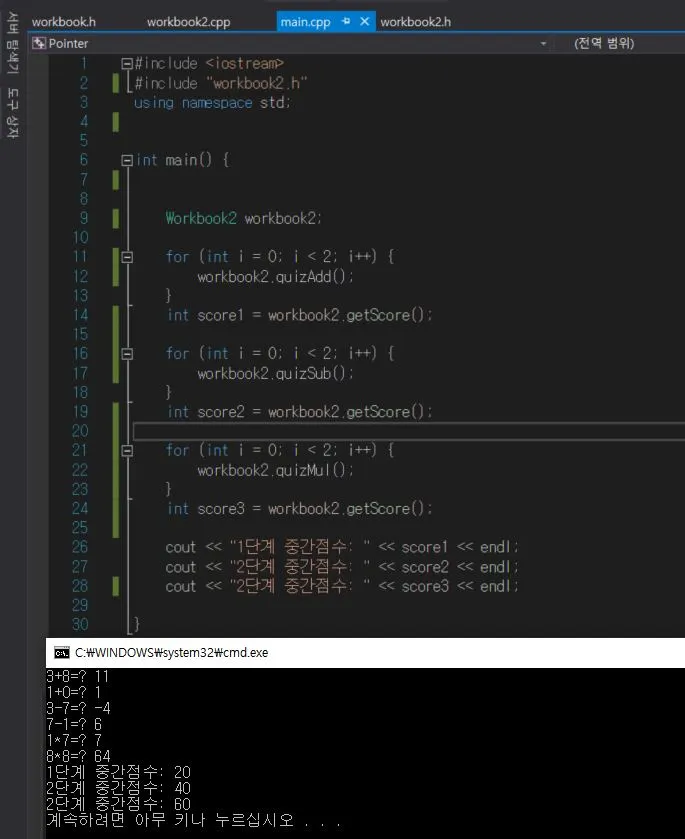The width and height of the screenshot is (685, 839).
Task: Click the cout line printing score2
Action: (341, 566)
